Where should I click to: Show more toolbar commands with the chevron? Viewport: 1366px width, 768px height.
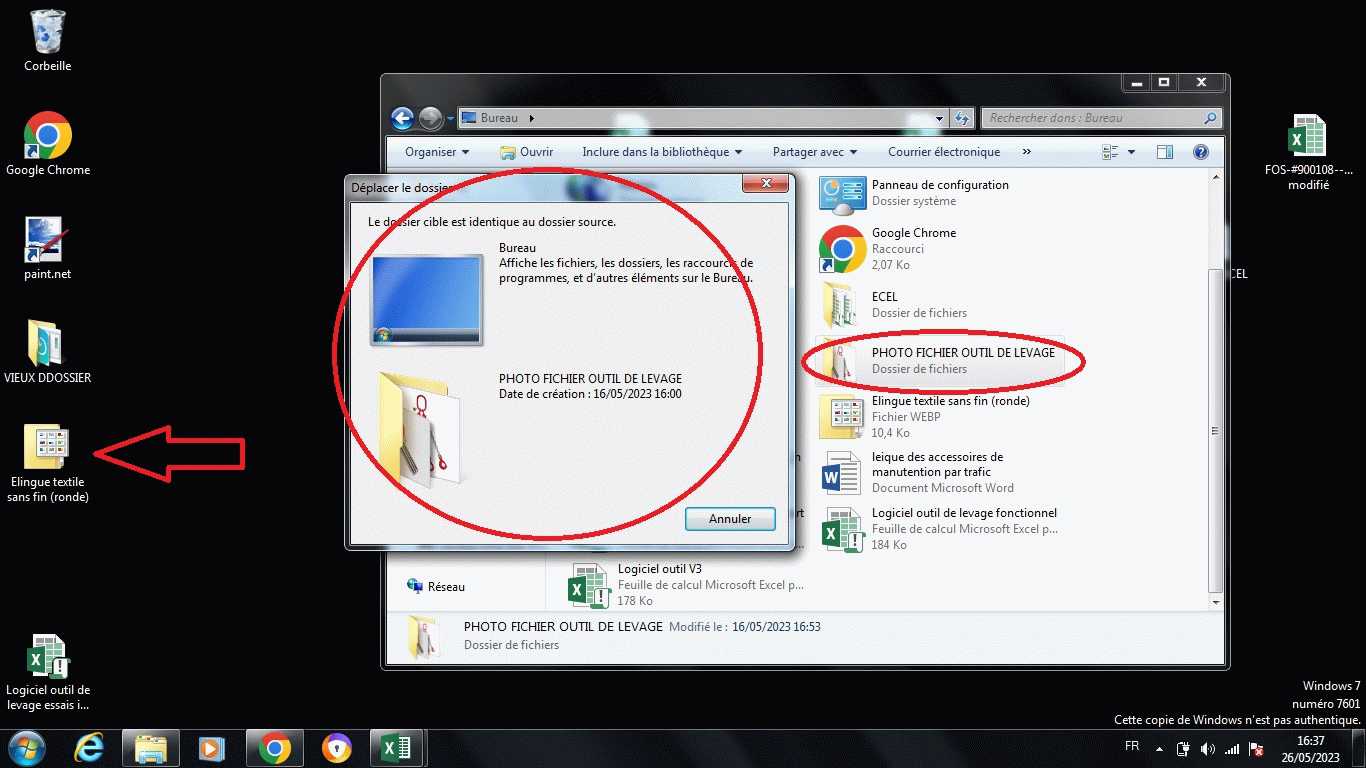point(1026,152)
